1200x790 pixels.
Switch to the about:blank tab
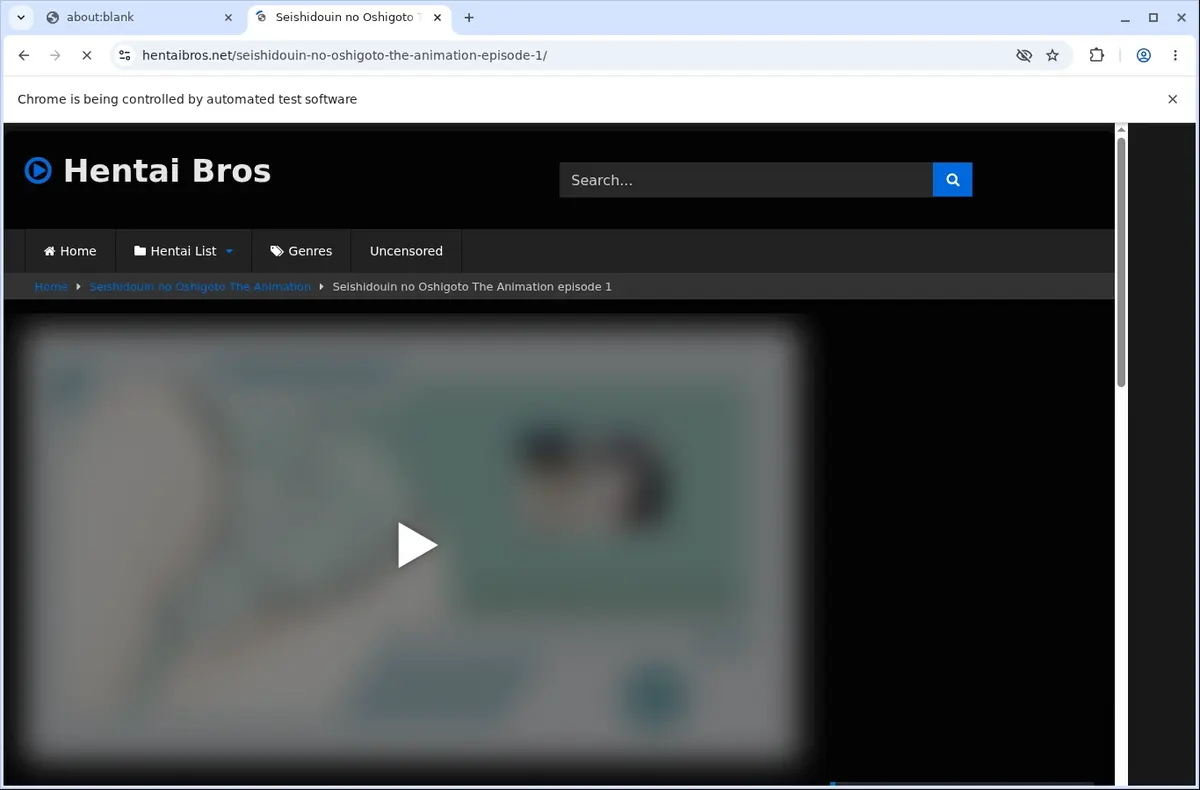point(139,17)
